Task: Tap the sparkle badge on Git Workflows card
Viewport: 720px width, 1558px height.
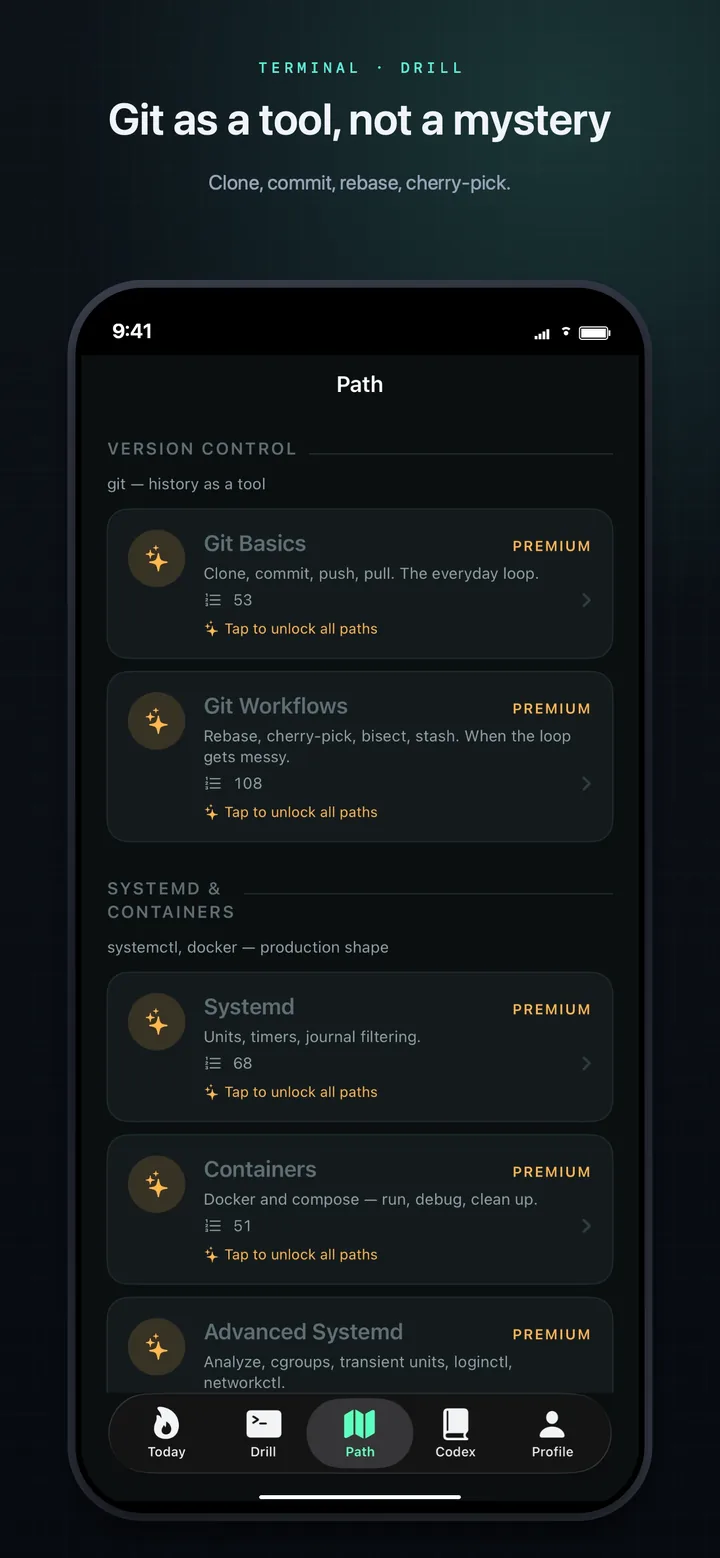Action: tap(156, 721)
